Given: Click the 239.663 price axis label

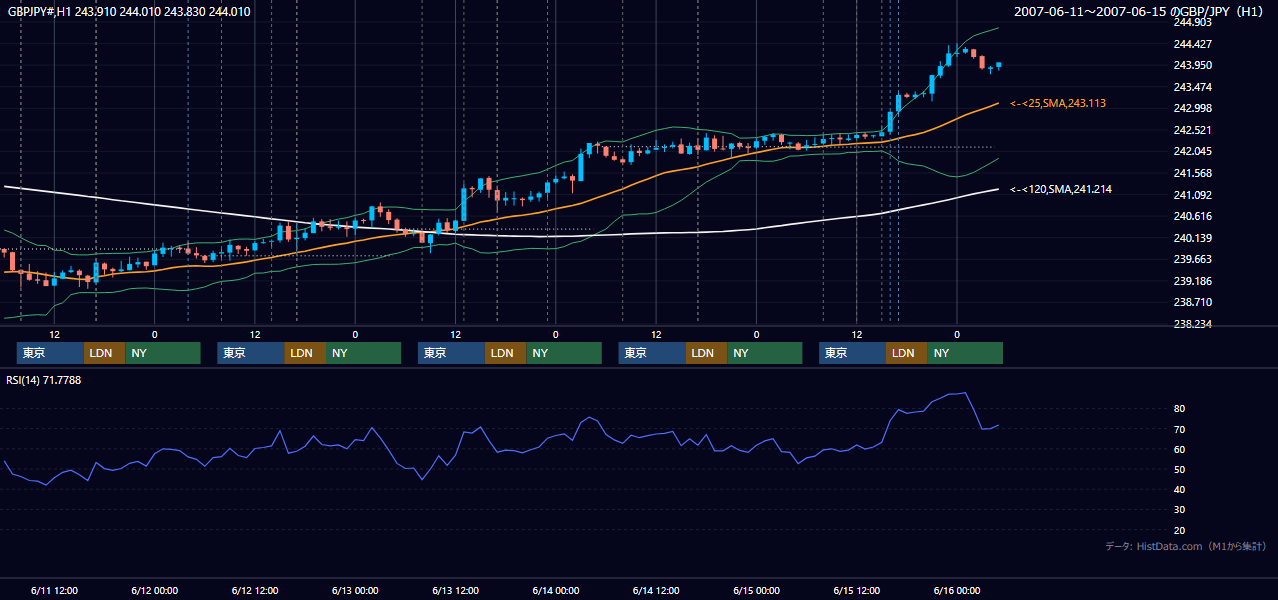Looking at the screenshot, I should pos(1193,260).
